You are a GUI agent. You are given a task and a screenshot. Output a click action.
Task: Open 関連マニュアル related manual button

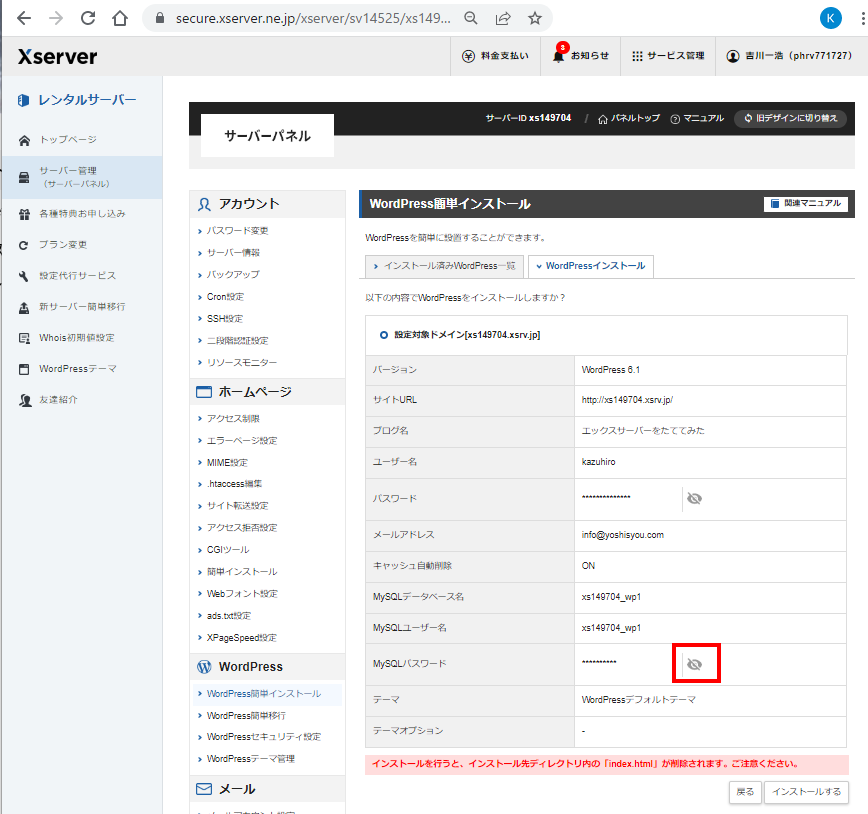click(x=806, y=204)
